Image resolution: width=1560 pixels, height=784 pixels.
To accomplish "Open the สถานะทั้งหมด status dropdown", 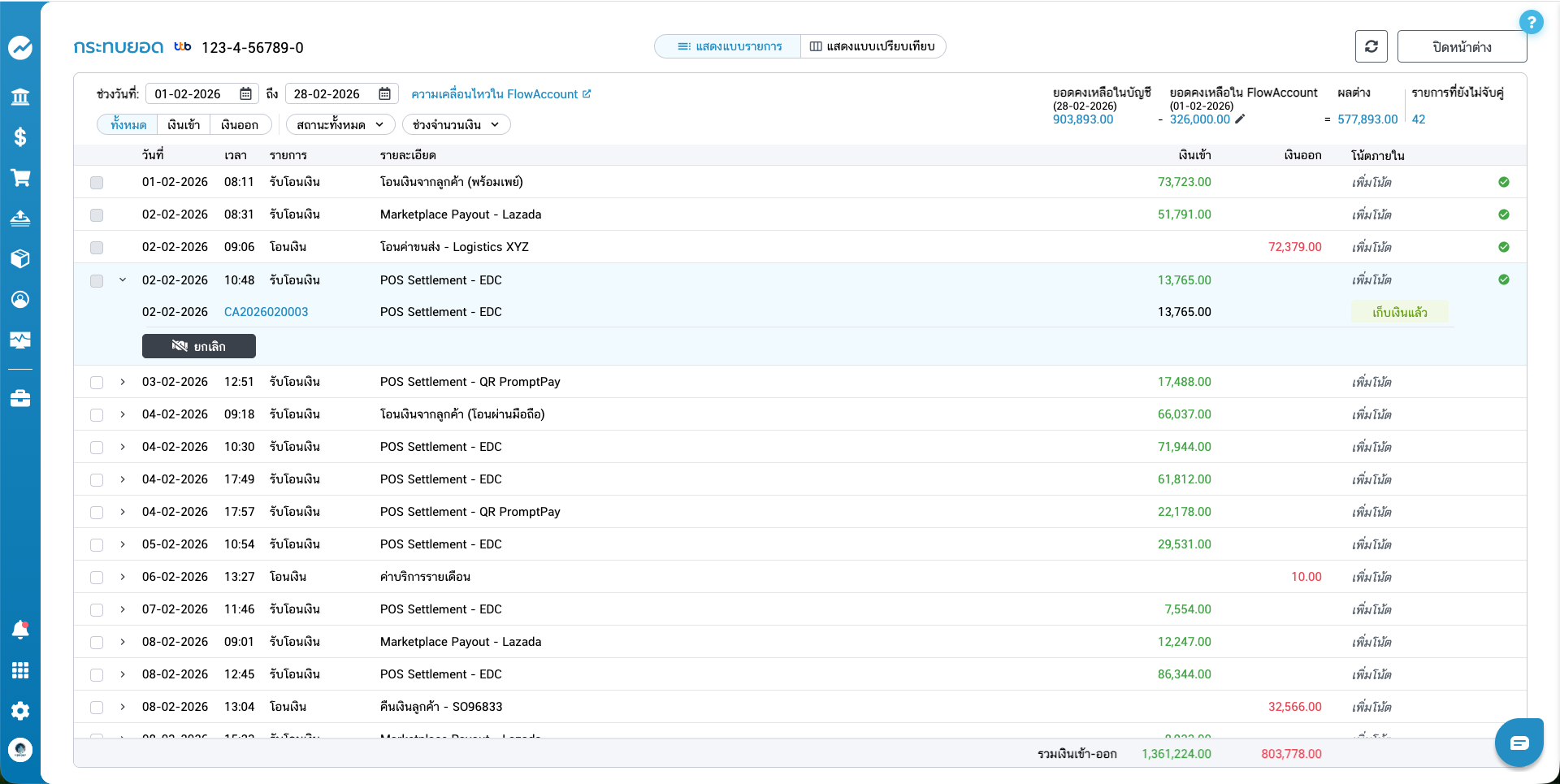I will pos(340,124).
